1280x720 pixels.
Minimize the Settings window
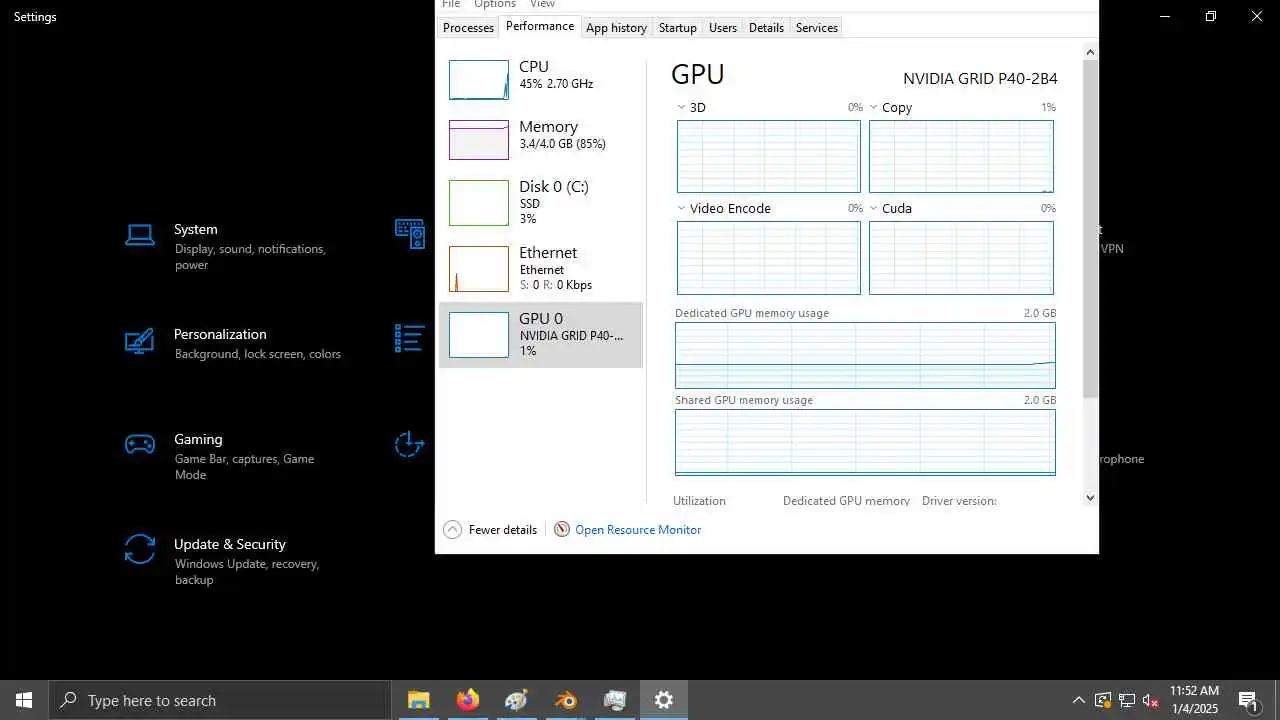1165,16
